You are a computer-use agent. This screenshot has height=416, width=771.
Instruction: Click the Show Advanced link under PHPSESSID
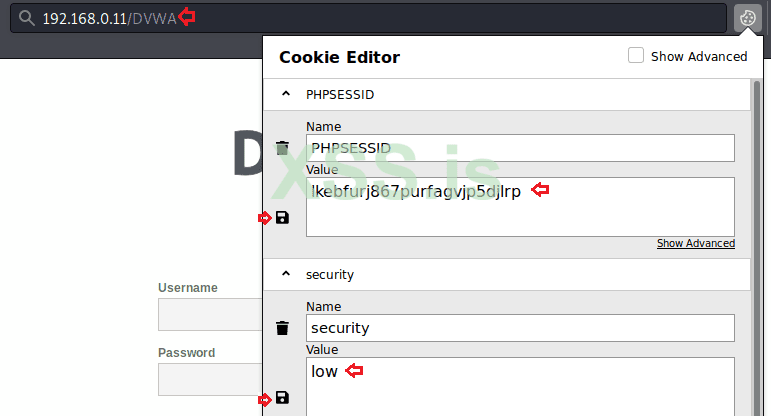[x=695, y=244]
